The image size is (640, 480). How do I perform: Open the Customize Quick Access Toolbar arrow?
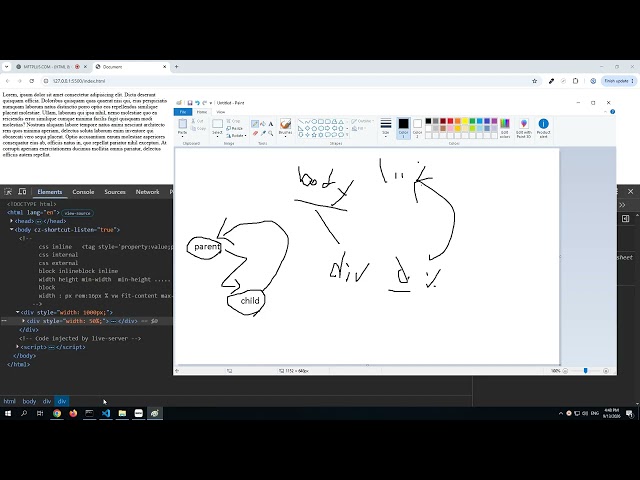coord(211,103)
